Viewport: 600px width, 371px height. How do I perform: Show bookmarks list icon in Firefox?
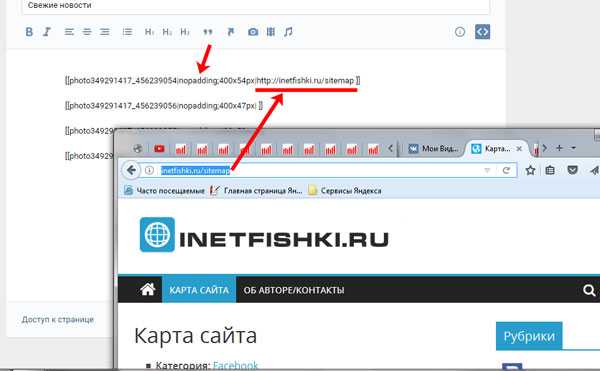coord(550,170)
